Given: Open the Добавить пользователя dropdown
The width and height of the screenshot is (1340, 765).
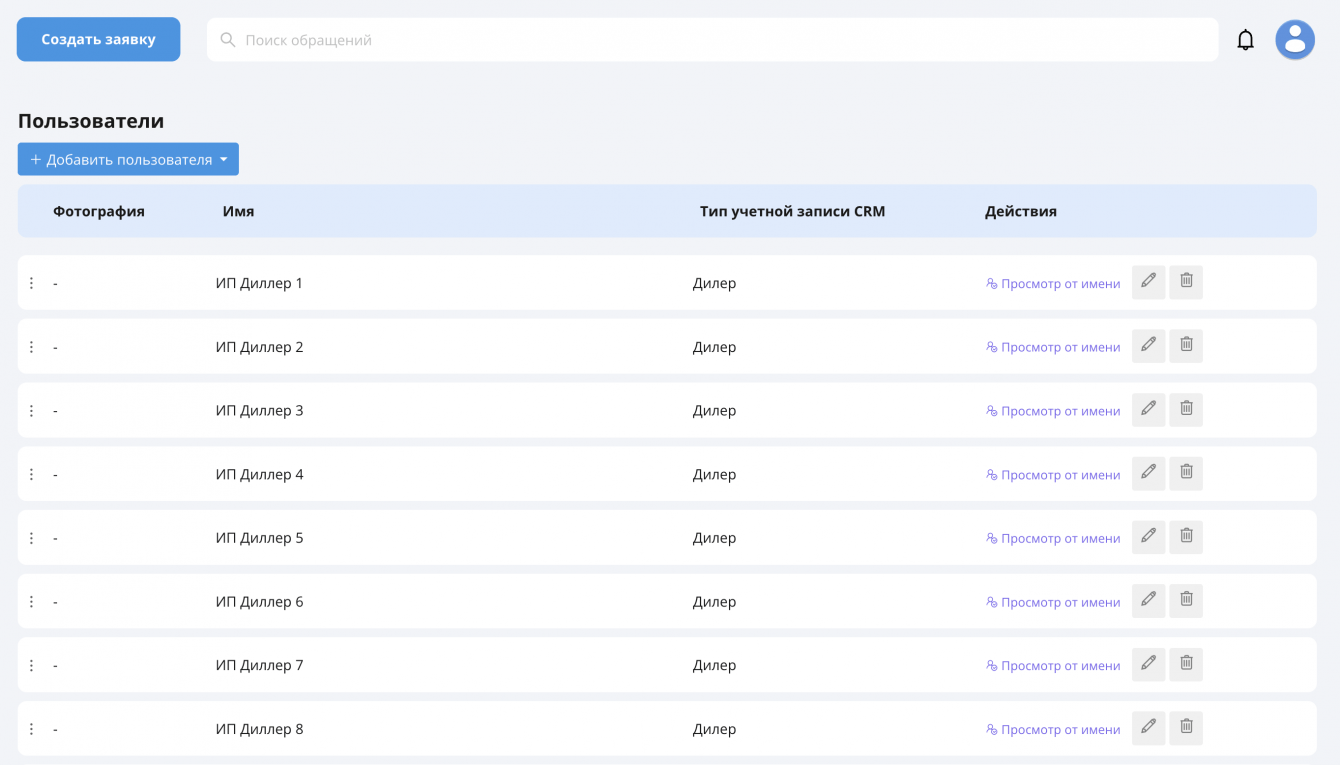Looking at the screenshot, I should point(128,159).
